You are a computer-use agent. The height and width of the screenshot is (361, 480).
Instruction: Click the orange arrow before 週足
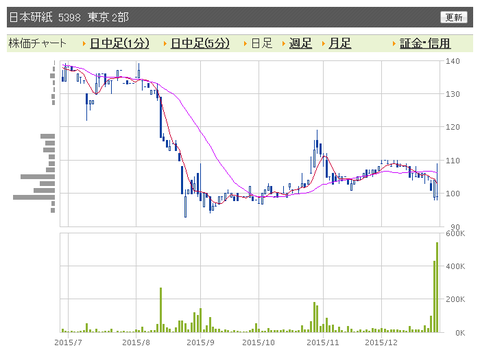coord(284,44)
